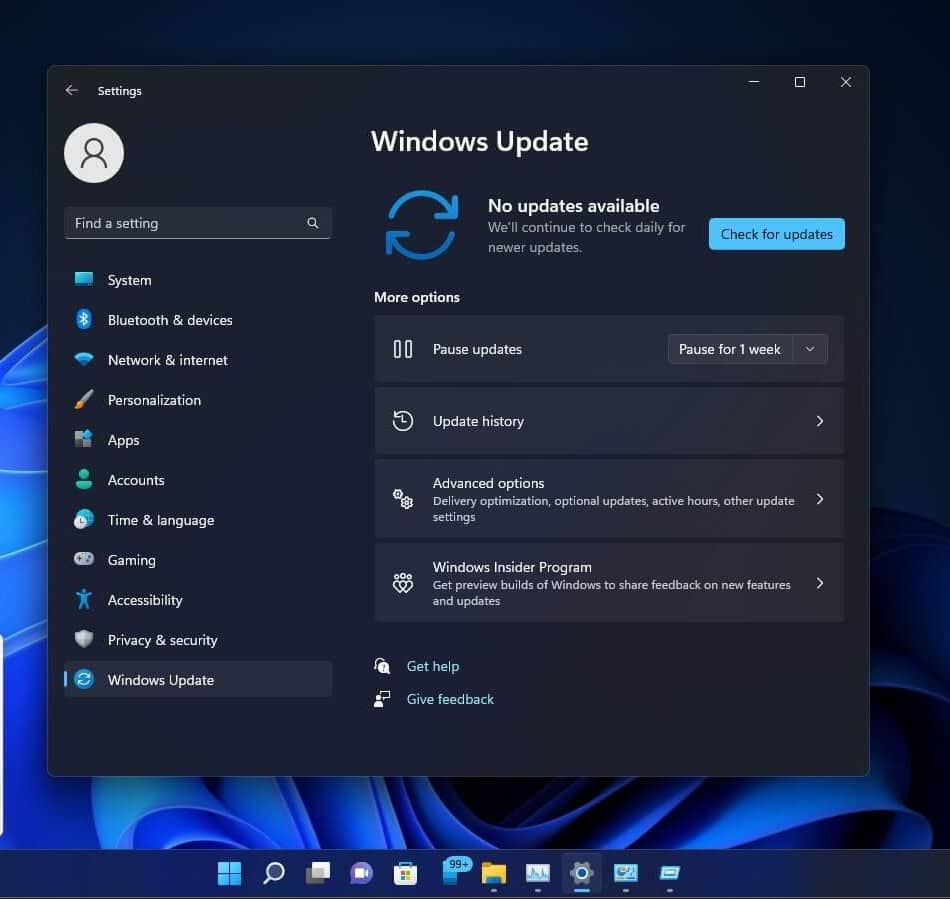
Task: Click the Windows Update sidebar icon
Action: pos(84,679)
